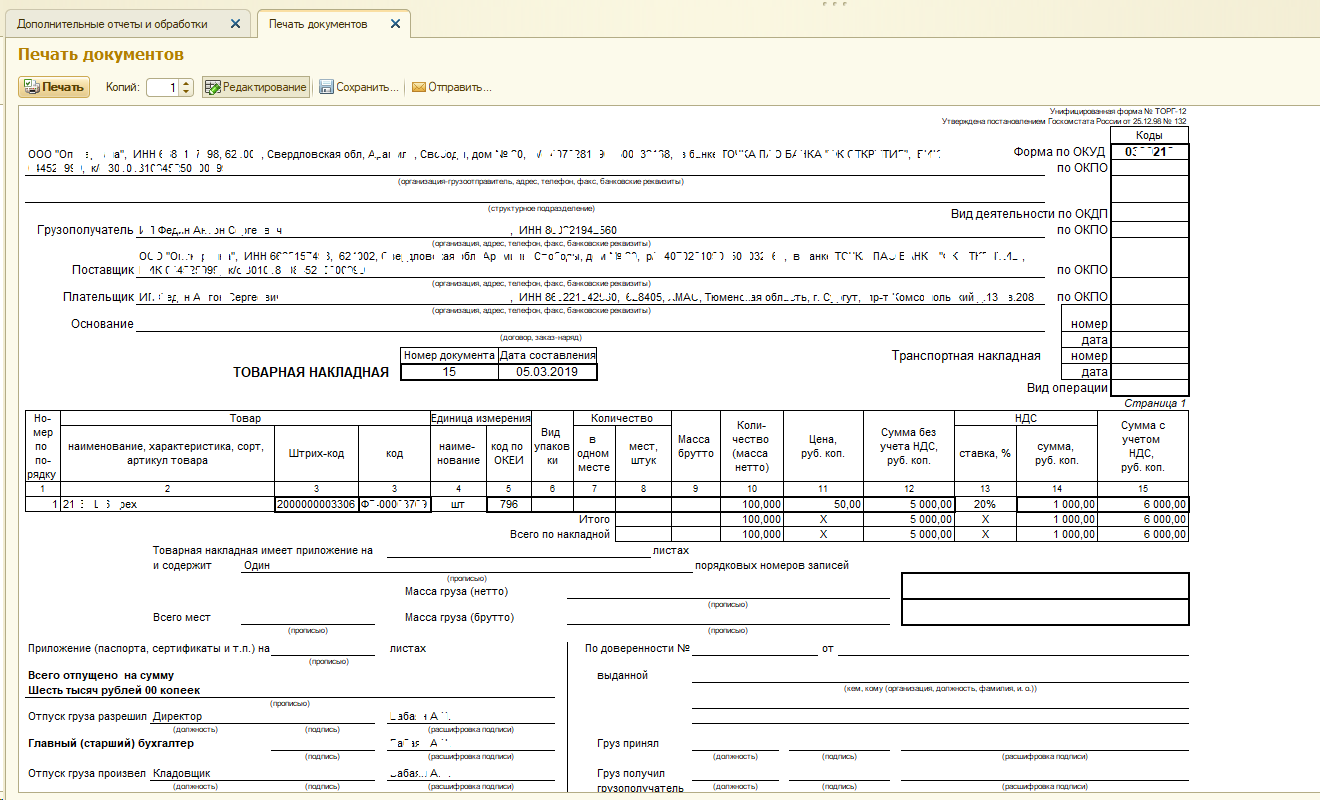The height and width of the screenshot is (800, 1320).
Task: Select the Печать документов tab
Action: click(x=318, y=23)
